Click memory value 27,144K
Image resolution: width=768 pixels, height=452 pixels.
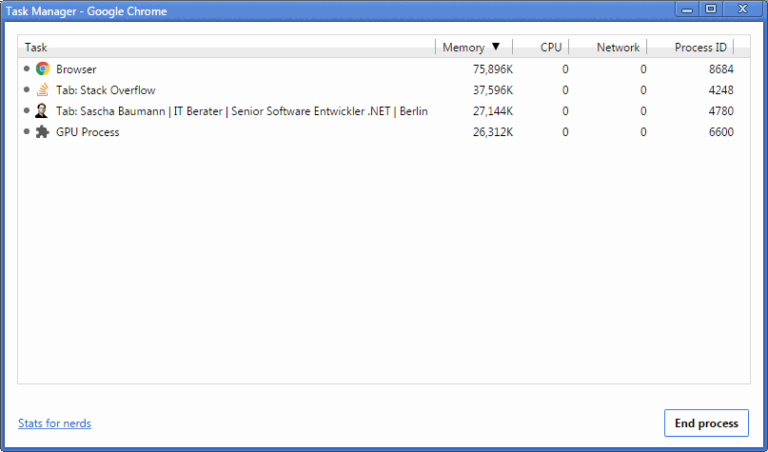tap(493, 111)
